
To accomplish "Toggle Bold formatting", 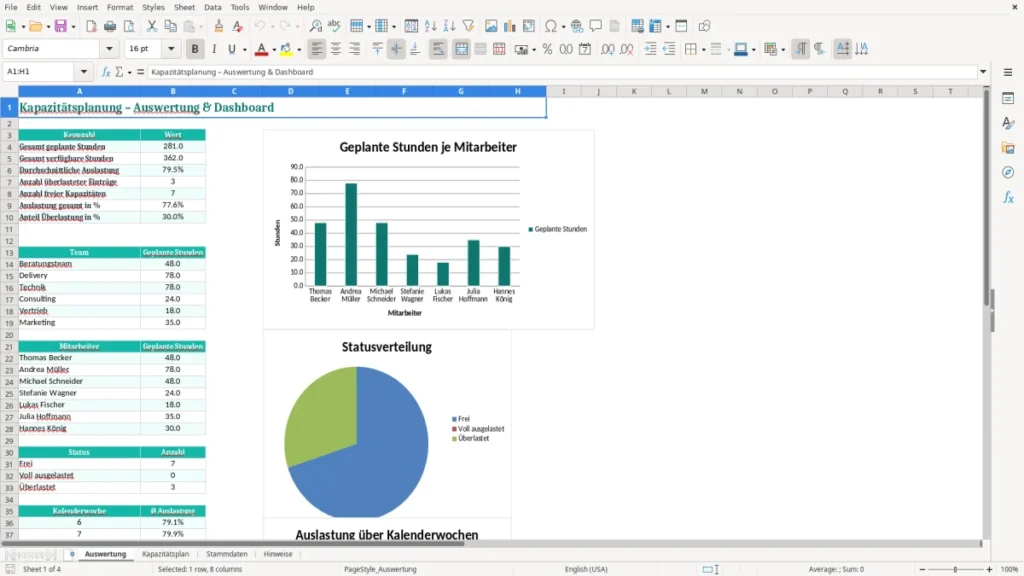I will 195,49.
